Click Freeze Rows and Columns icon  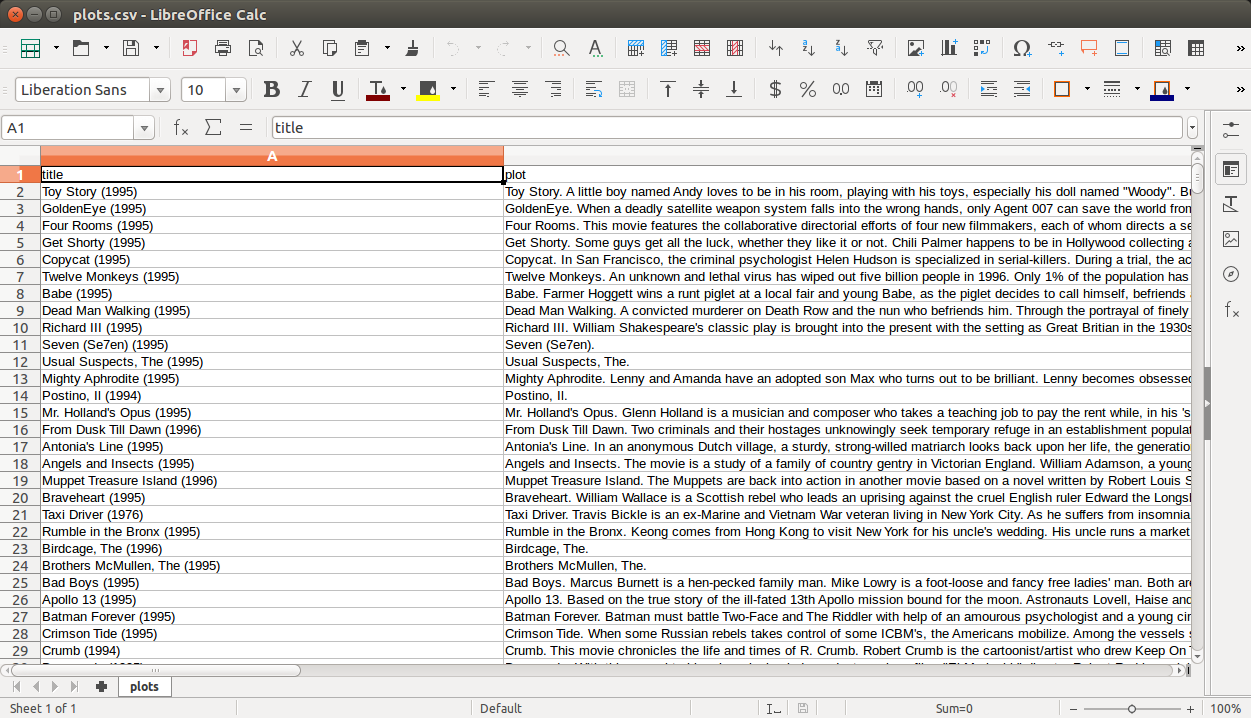tap(1196, 48)
